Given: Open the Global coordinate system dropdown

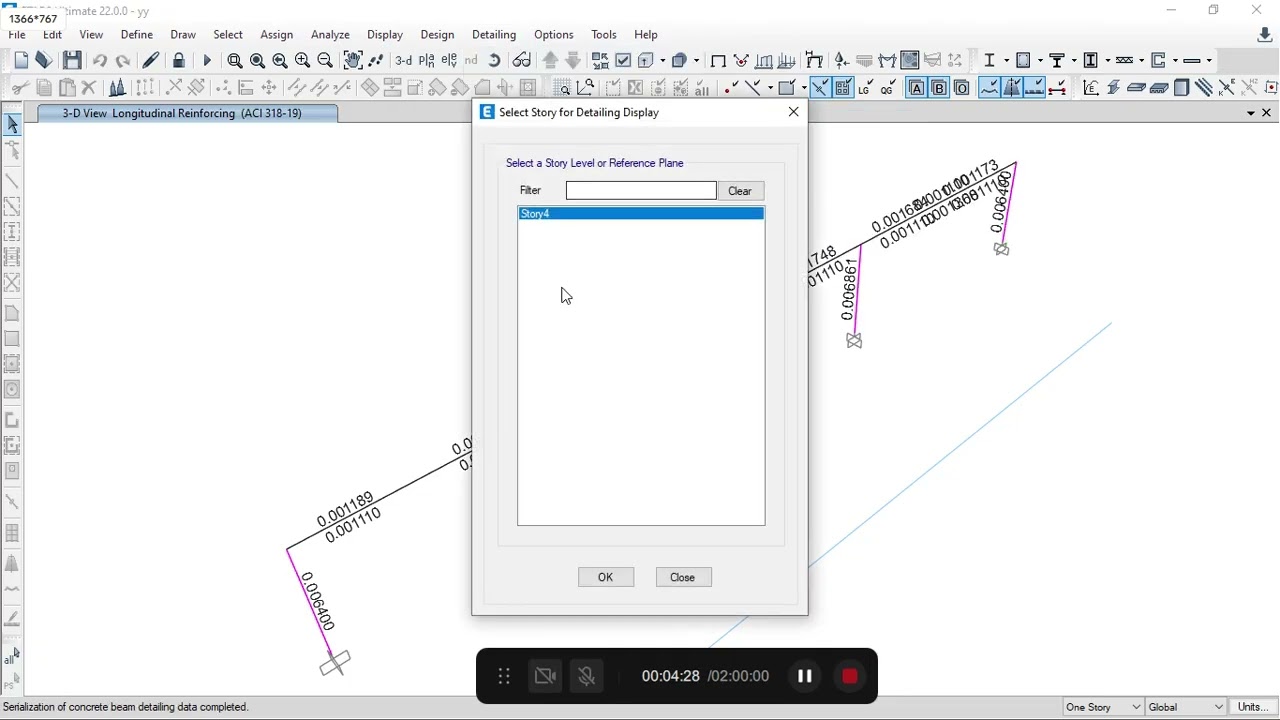Looking at the screenshot, I should pyautogui.click(x=1186, y=707).
